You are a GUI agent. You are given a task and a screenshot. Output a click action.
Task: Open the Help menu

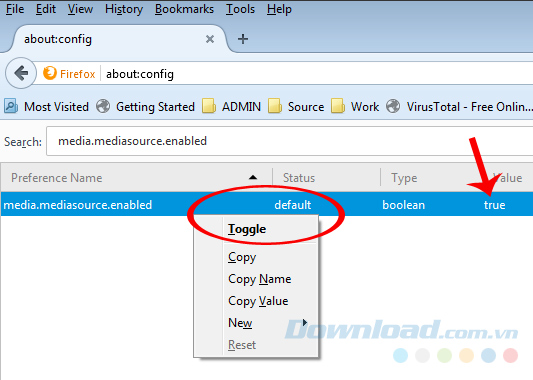coord(279,9)
